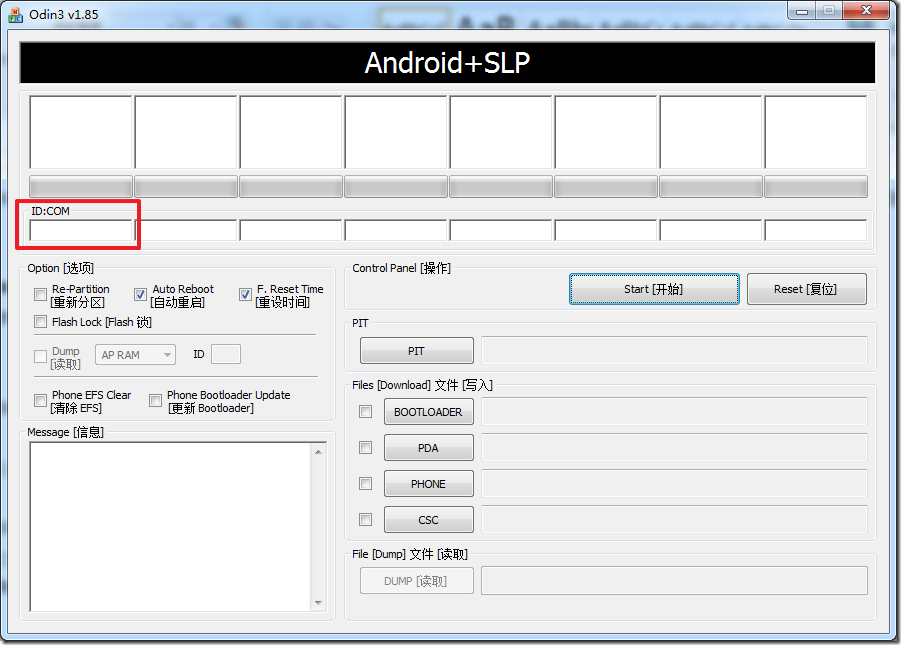Enable the Flash Lock checkbox
901x645 pixels.
40,321
